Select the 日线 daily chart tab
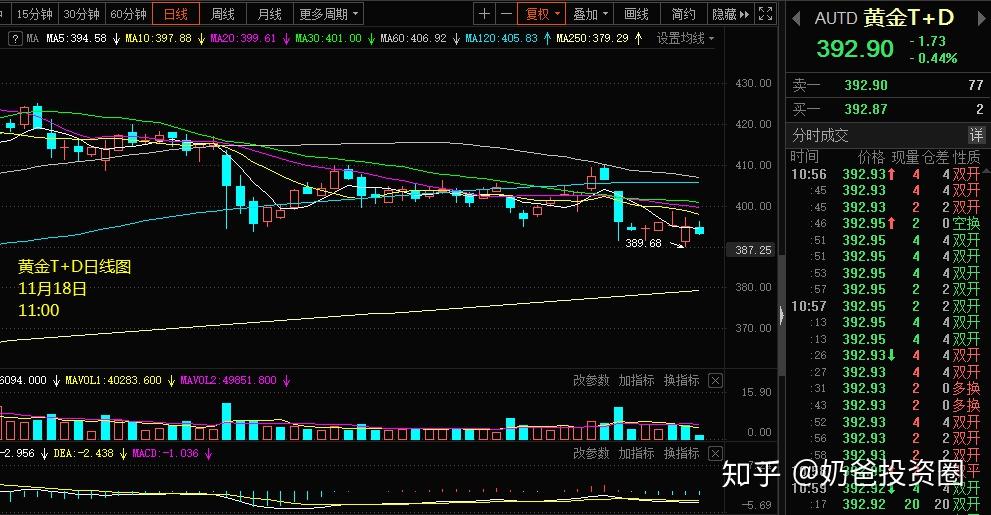991x515 pixels. click(176, 14)
